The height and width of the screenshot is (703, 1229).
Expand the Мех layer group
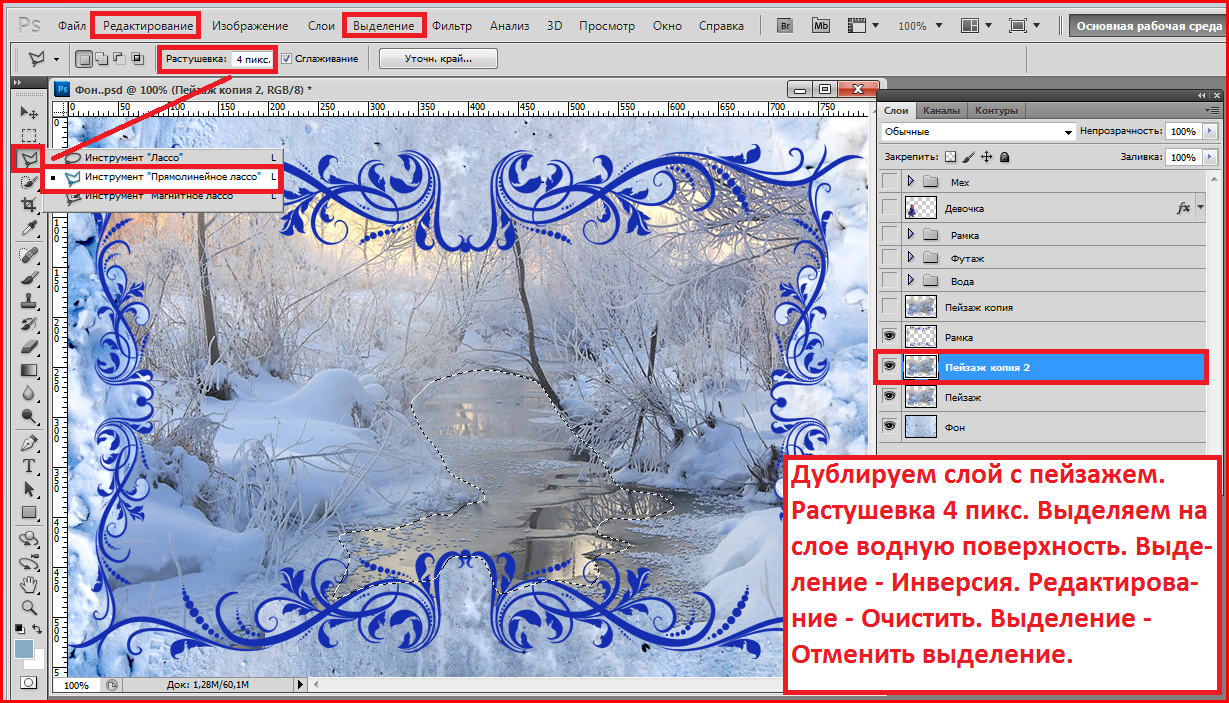[x=911, y=182]
